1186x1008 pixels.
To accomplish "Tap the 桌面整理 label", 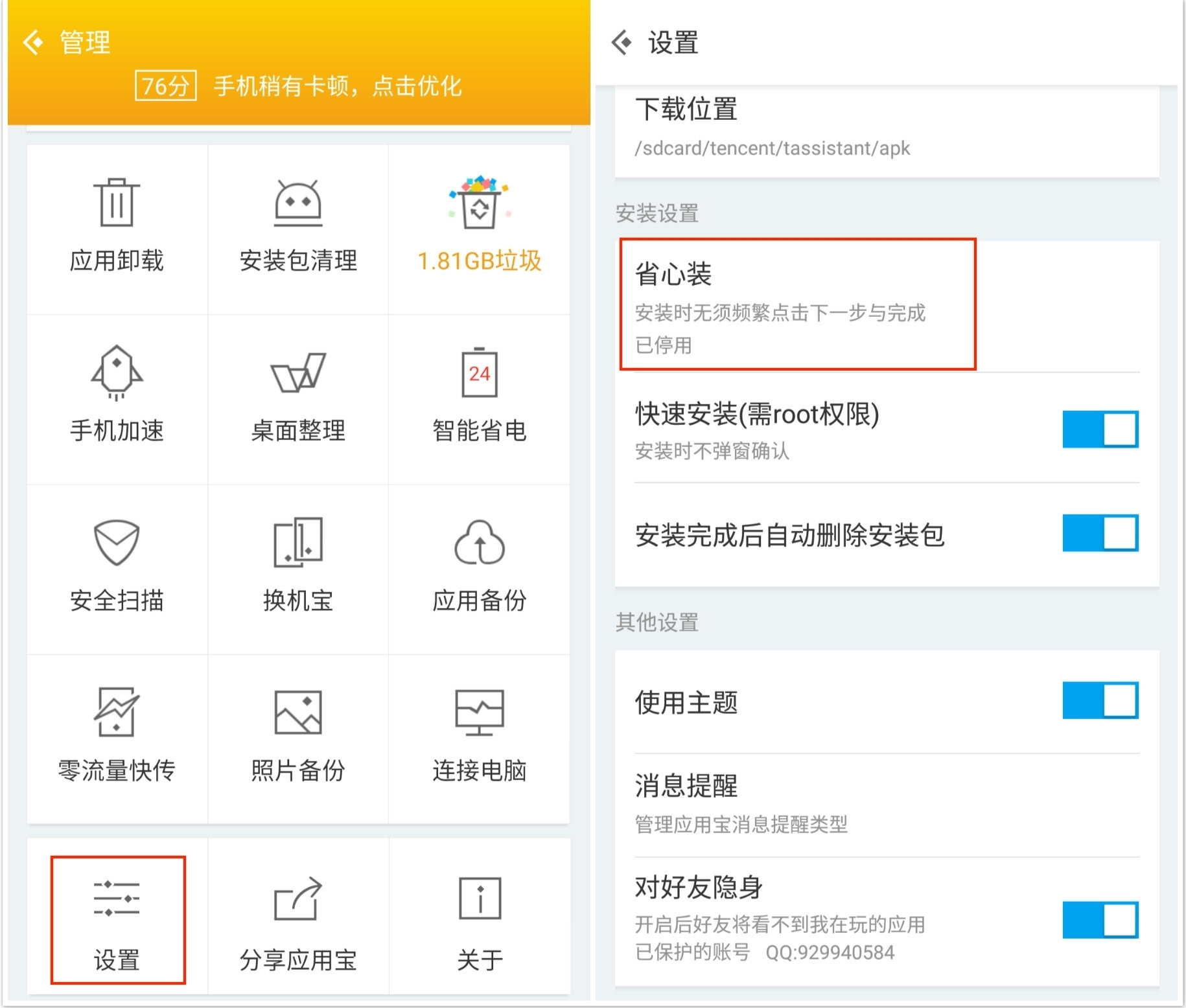I will point(298,430).
